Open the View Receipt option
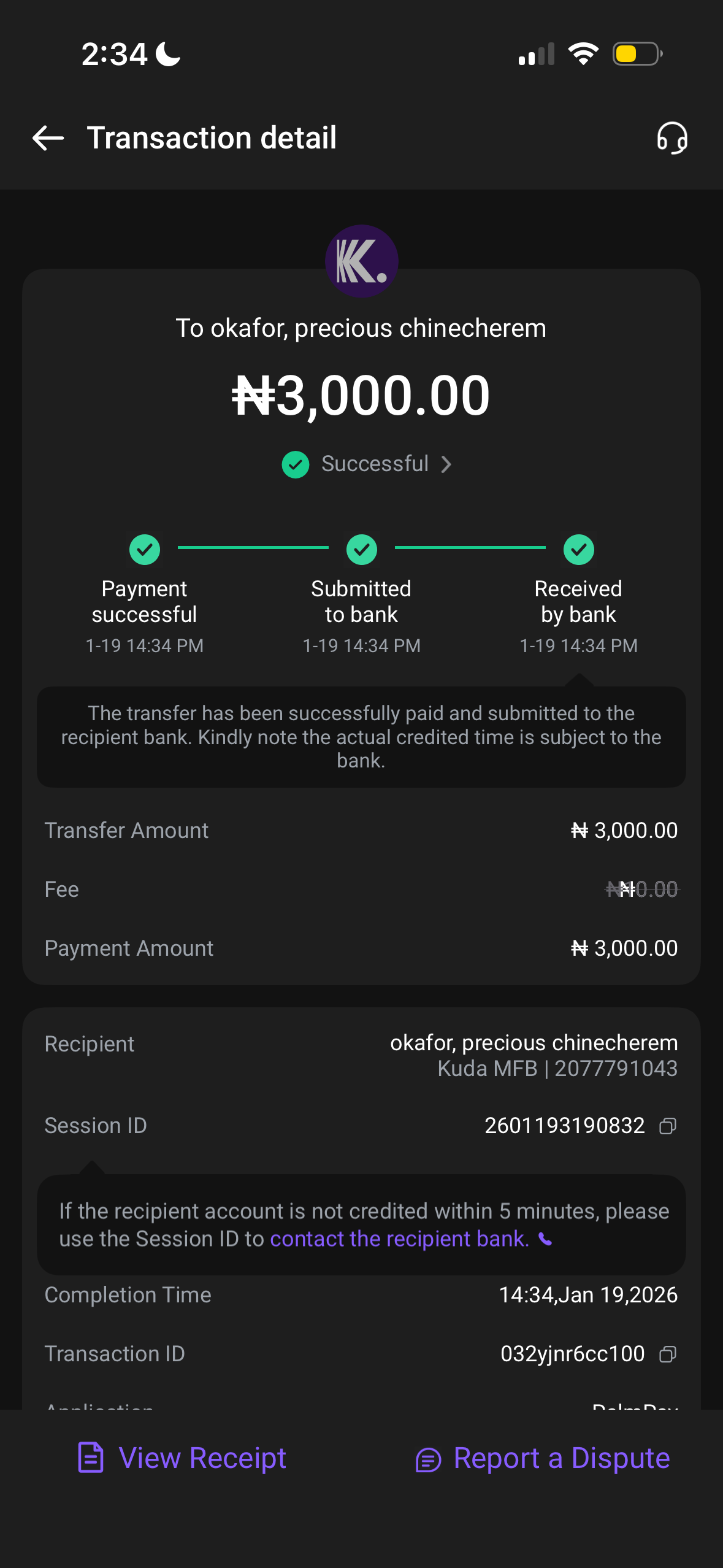 click(202, 1458)
